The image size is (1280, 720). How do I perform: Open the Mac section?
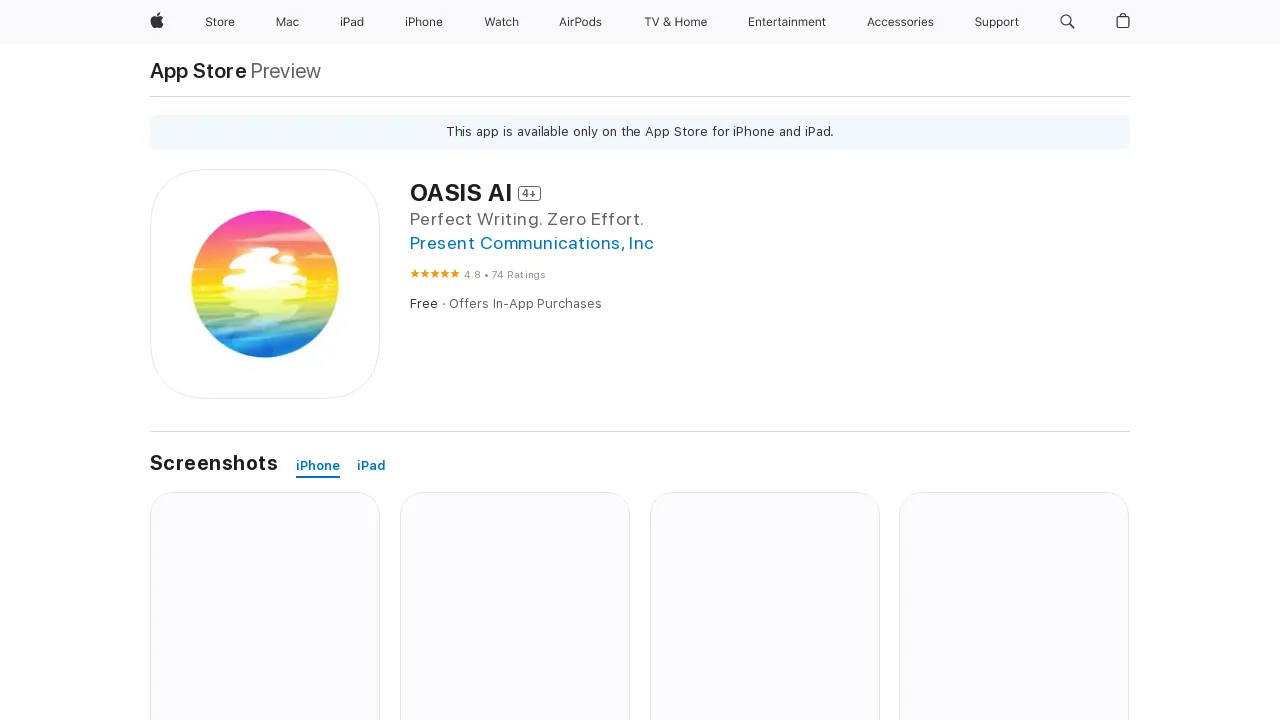pyautogui.click(x=287, y=22)
